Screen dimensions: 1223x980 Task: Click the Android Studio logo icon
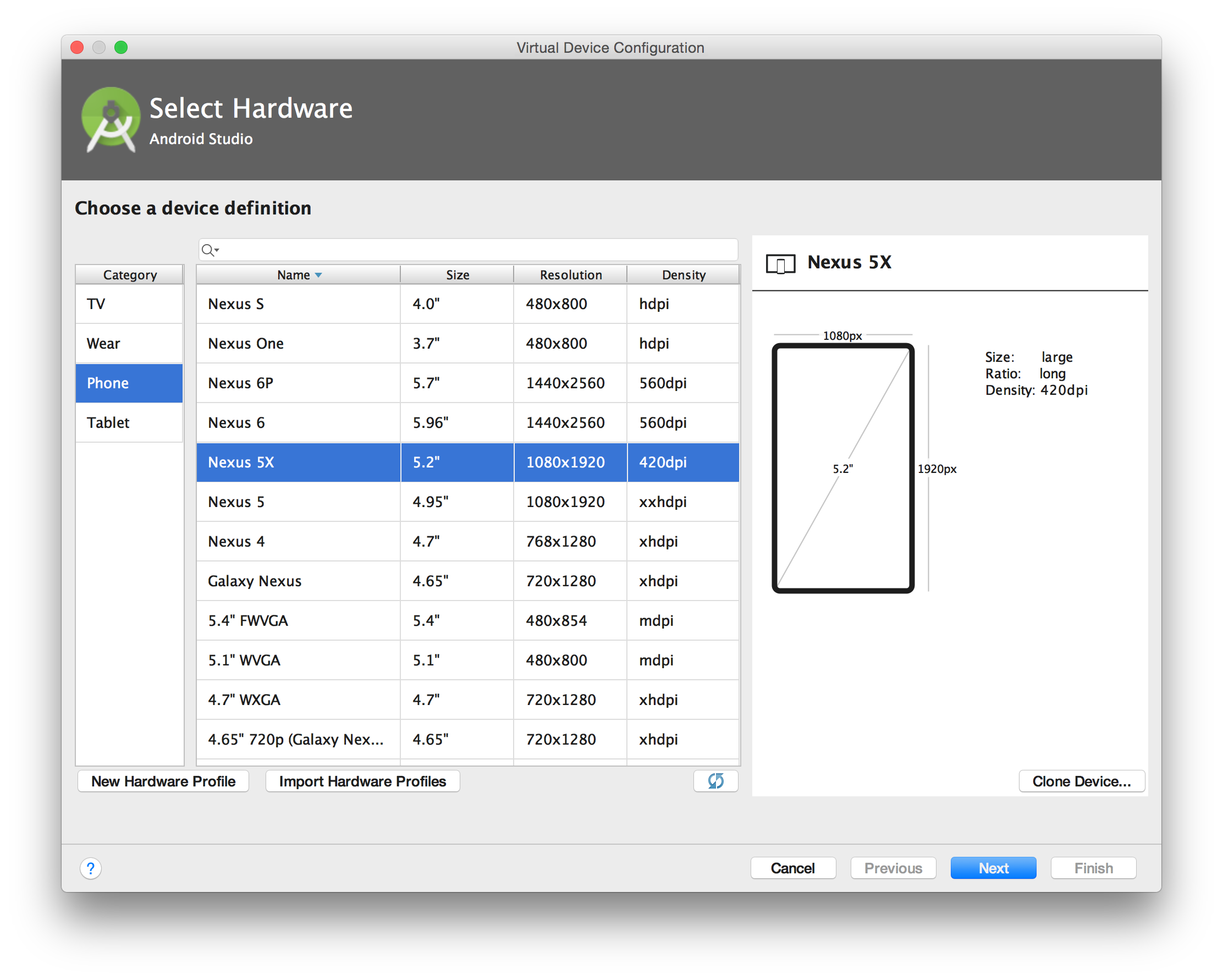[x=111, y=120]
